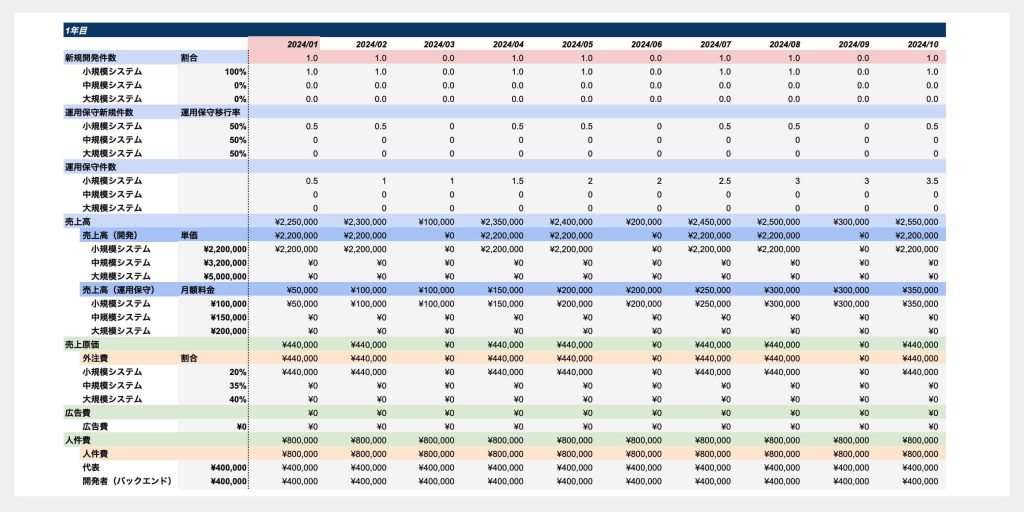Select the 開発者（バックエンド） row label

coord(127,481)
